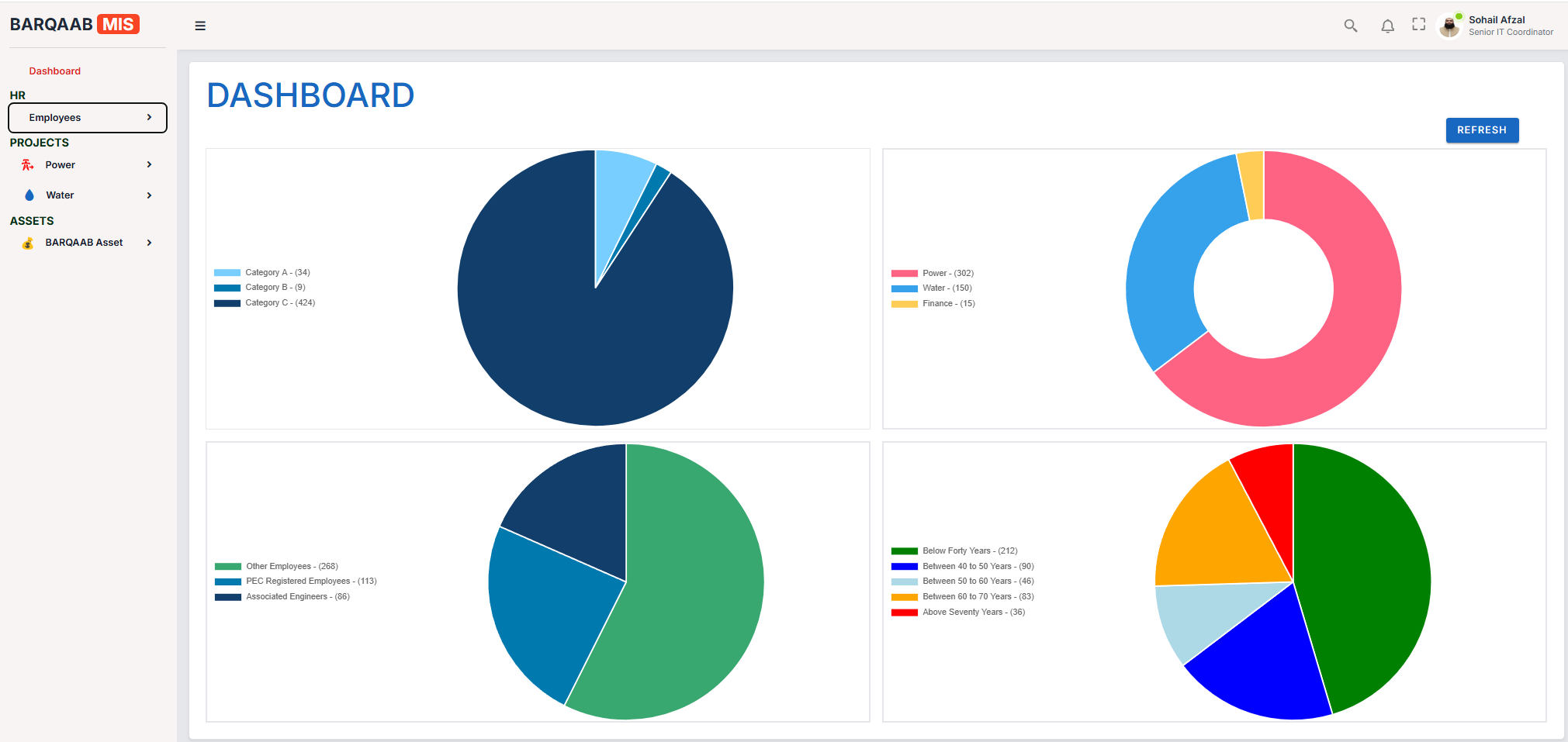The image size is (1568, 742).
Task: Click the Power tower icon in sidebar
Action: click(28, 165)
